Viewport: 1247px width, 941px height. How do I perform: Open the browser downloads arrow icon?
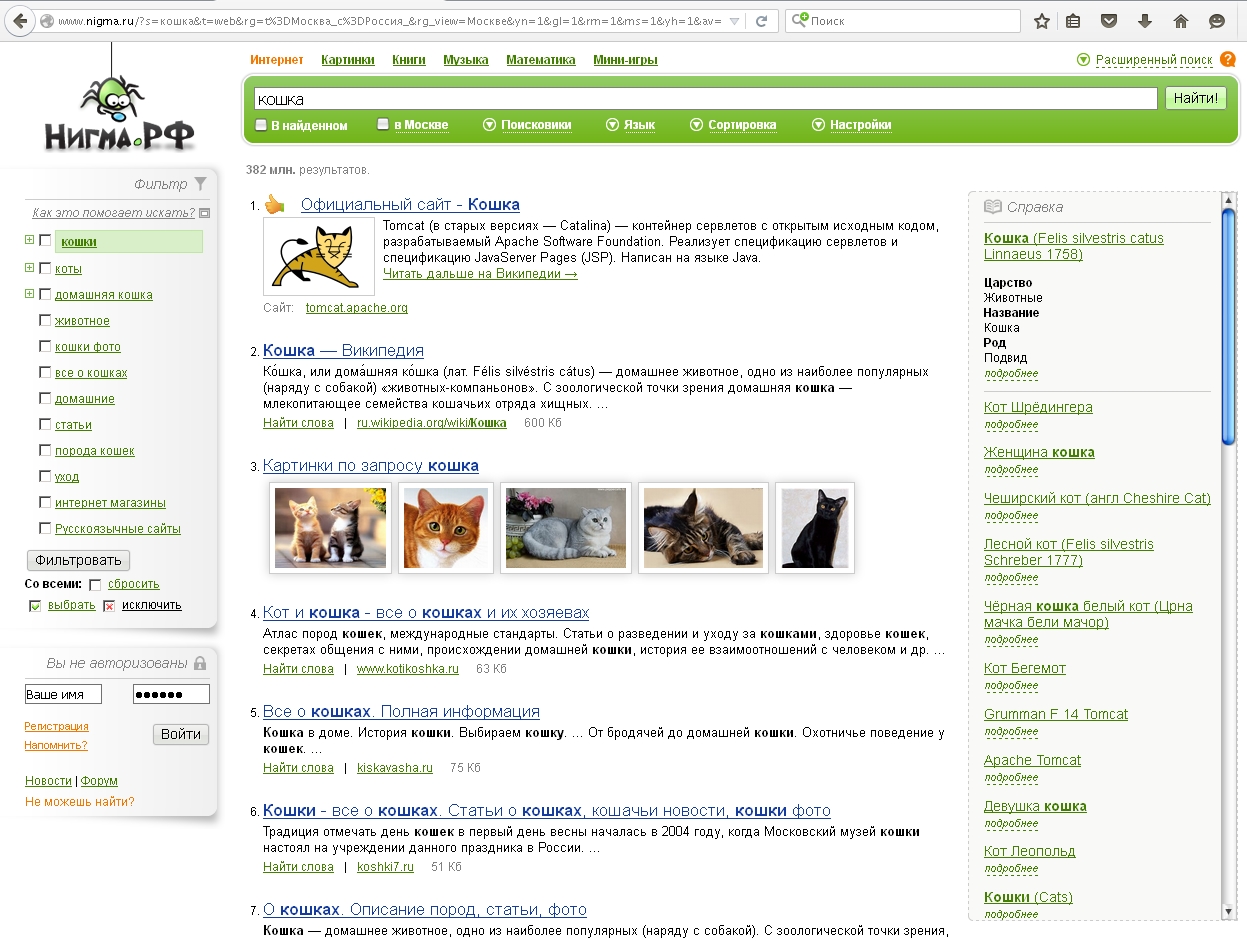coord(1145,21)
